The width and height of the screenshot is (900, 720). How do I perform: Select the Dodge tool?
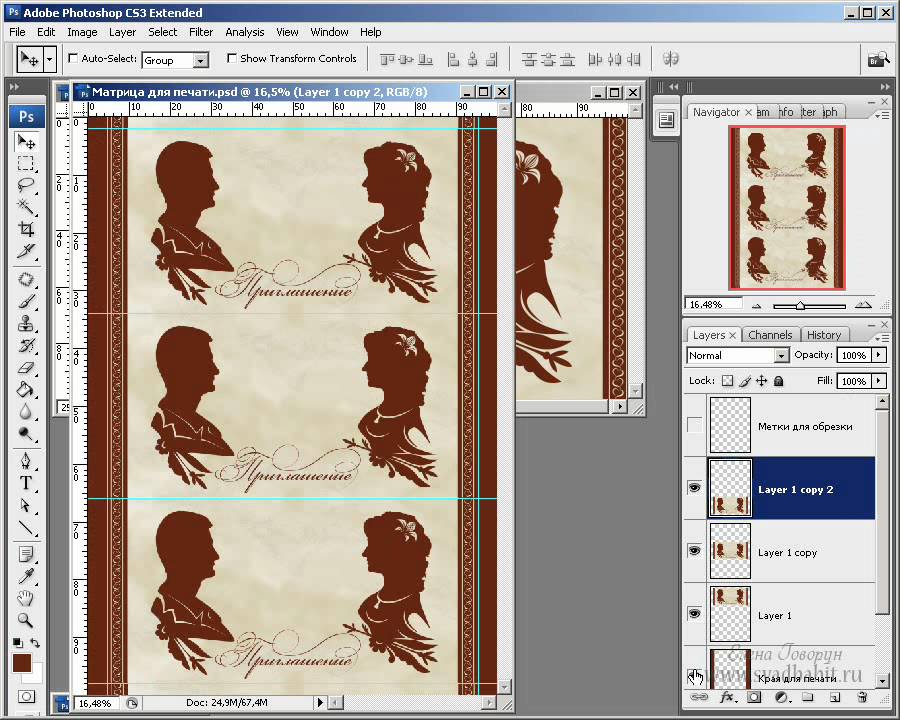click(26, 433)
